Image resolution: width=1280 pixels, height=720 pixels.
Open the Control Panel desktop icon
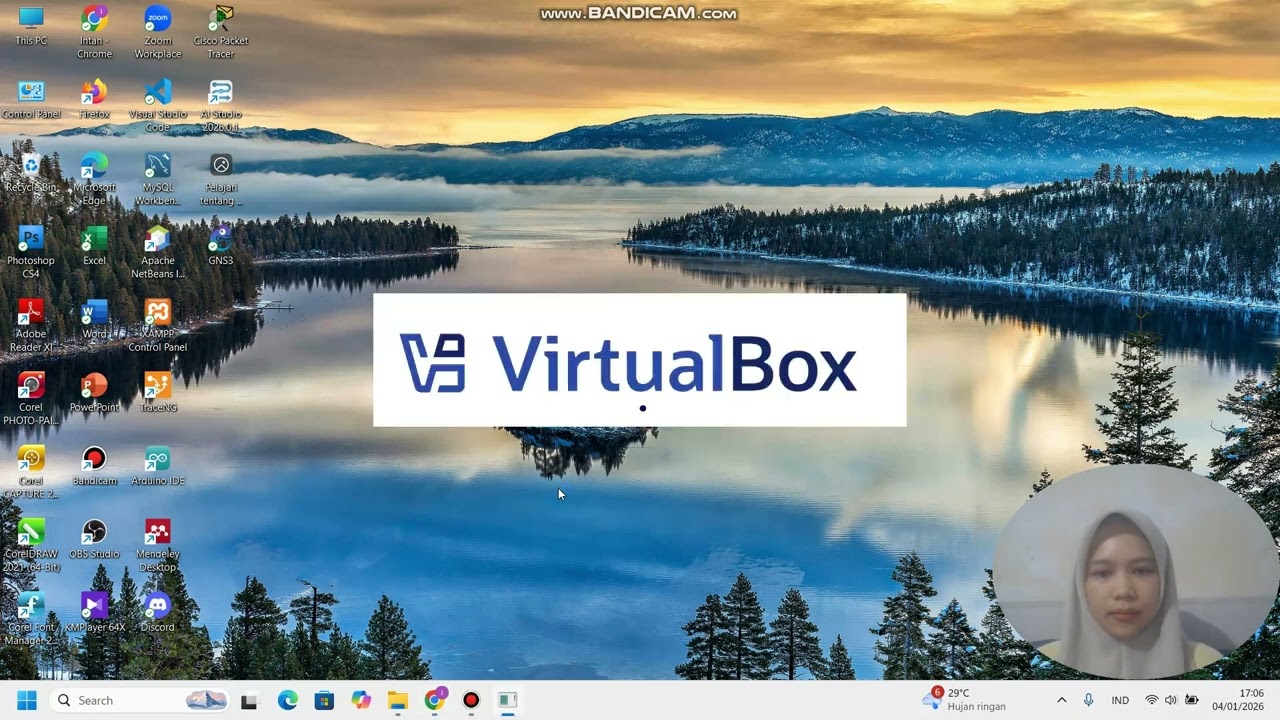pyautogui.click(x=31, y=100)
